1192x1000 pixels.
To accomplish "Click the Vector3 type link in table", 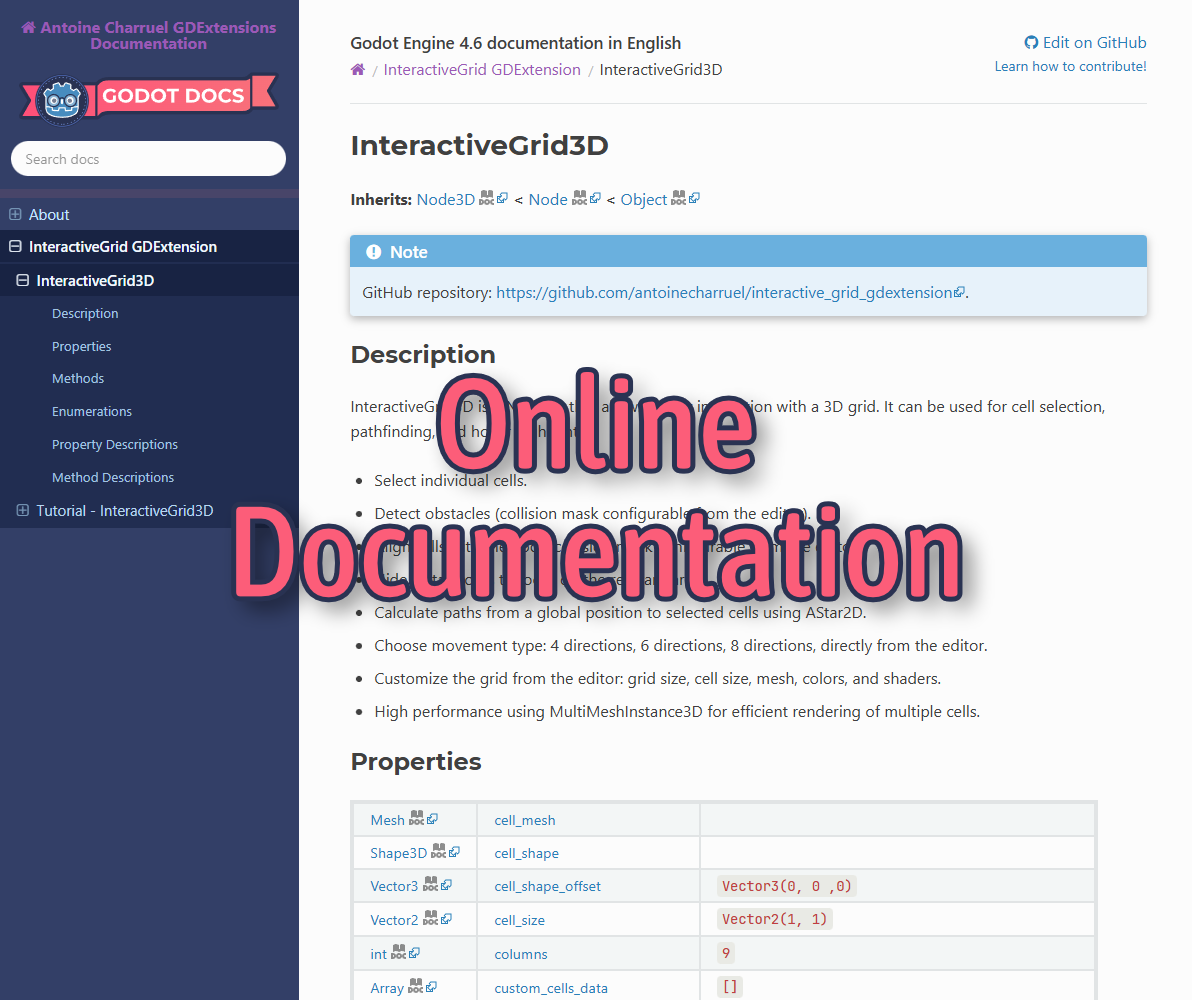I will click(394, 886).
